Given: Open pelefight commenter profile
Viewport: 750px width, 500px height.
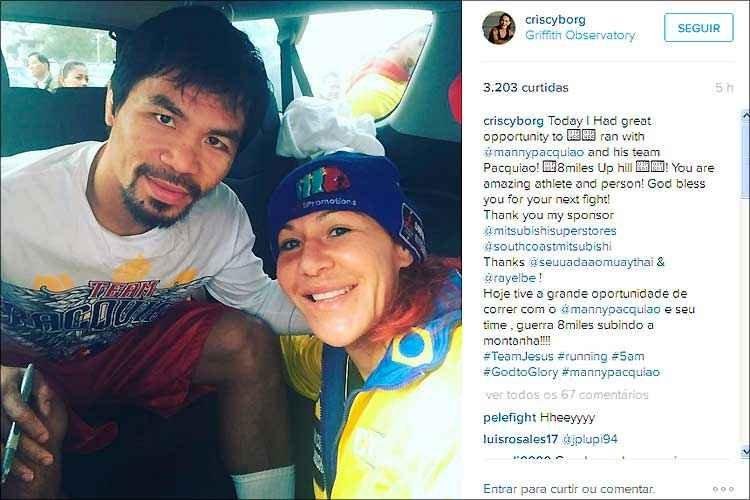Looking at the screenshot, I should pyautogui.click(x=509, y=417).
